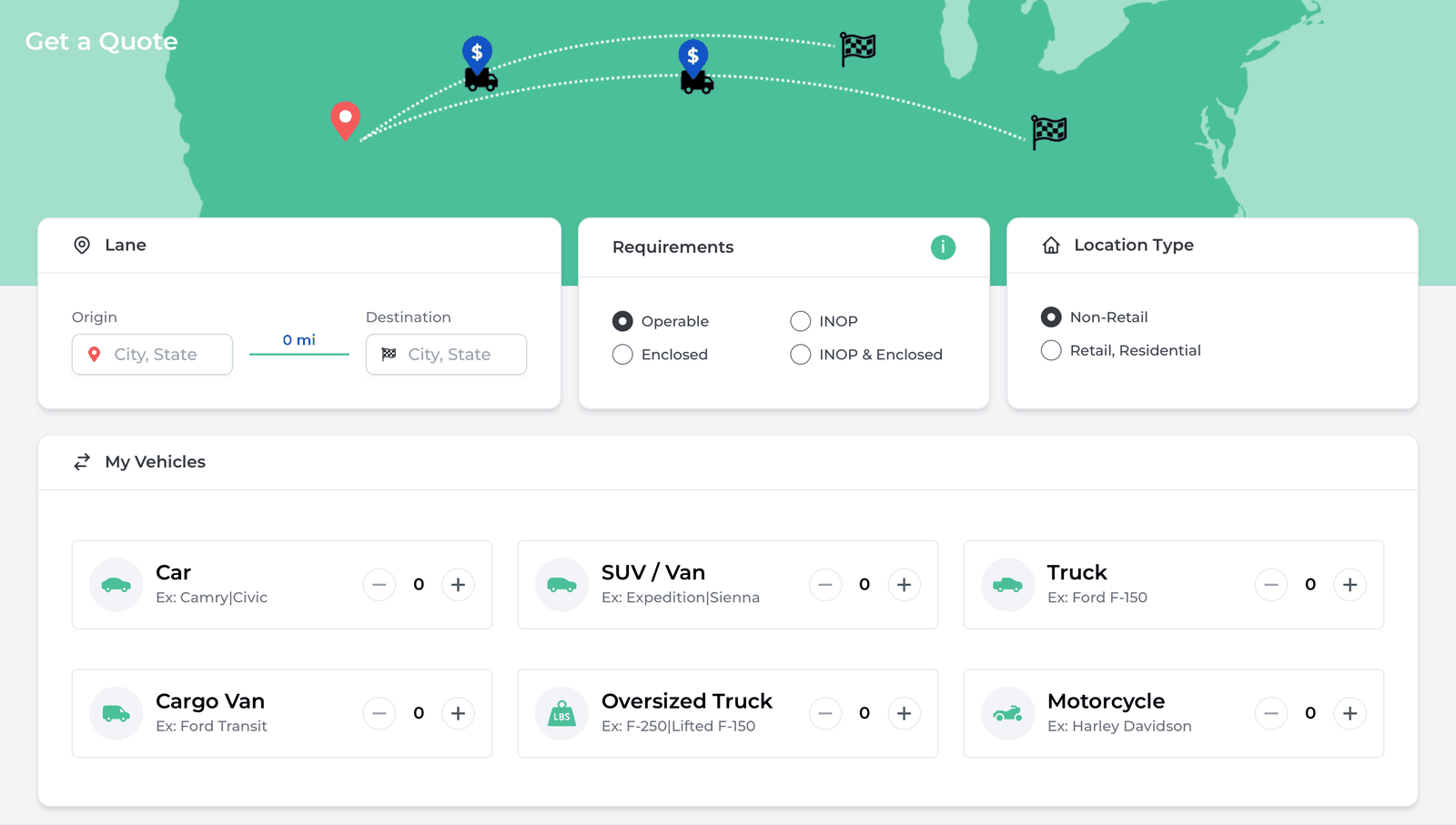Select Retail, Residential location type
Viewport: 1456px width, 825px height.
coord(1051,351)
